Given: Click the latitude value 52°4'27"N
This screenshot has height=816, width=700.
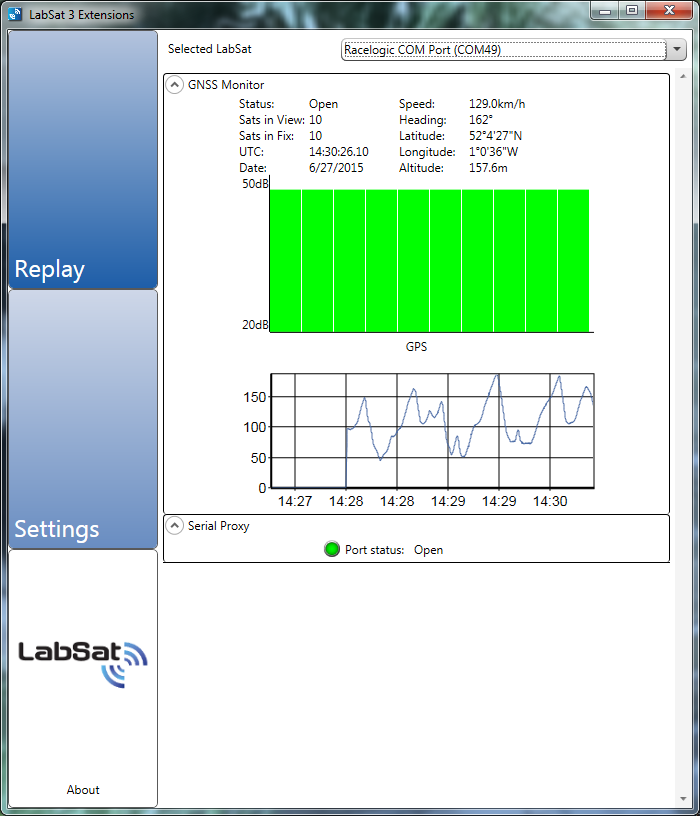Looking at the screenshot, I should 495,135.
